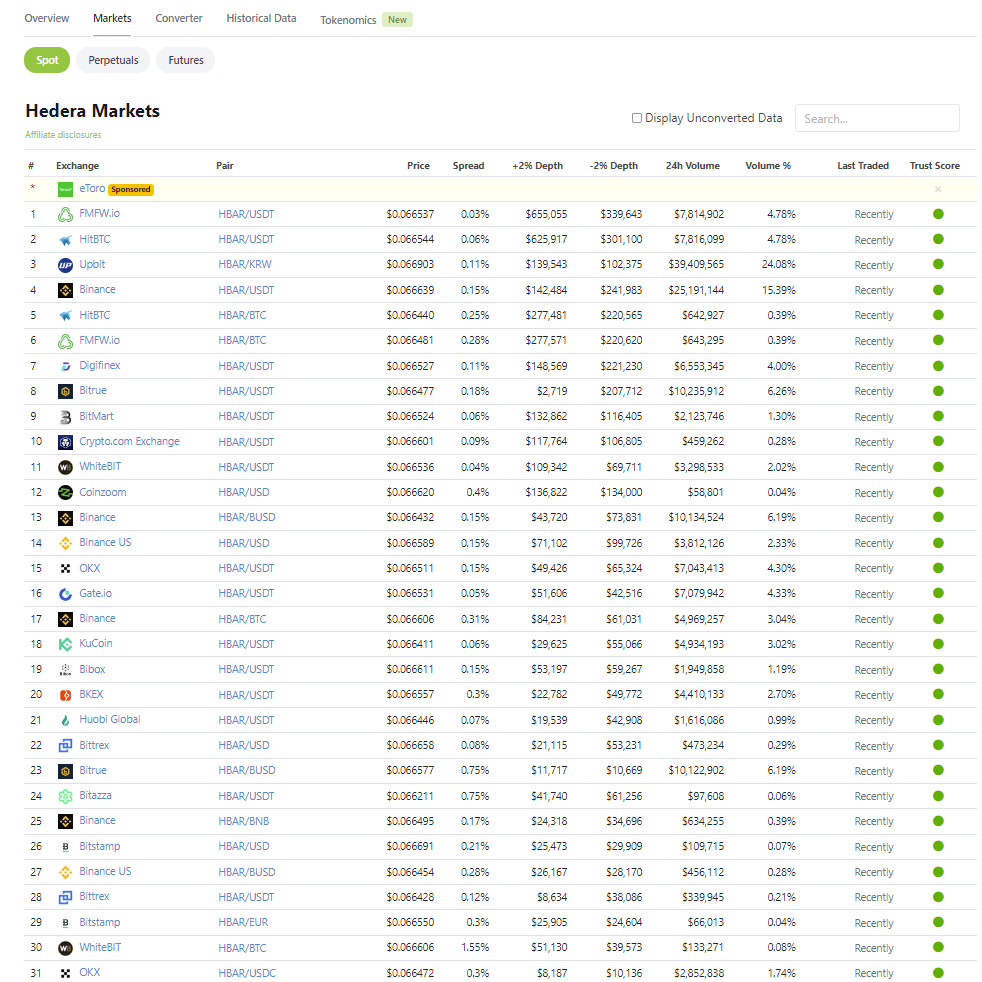This screenshot has width=982, height=982.
Task: Click the Bitazza logo icon
Action: pos(65,796)
